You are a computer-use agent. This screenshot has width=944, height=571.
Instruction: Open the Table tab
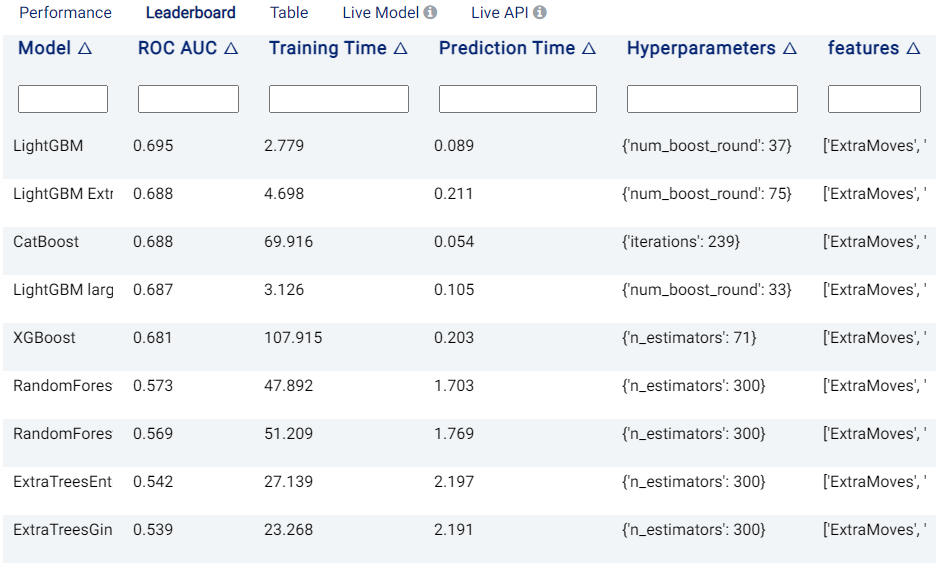click(289, 13)
